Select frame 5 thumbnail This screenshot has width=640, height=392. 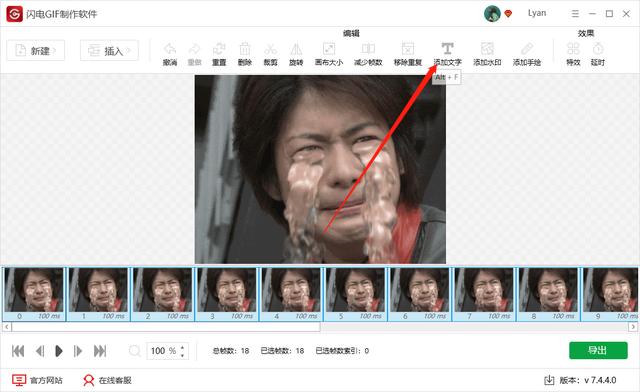(356, 294)
